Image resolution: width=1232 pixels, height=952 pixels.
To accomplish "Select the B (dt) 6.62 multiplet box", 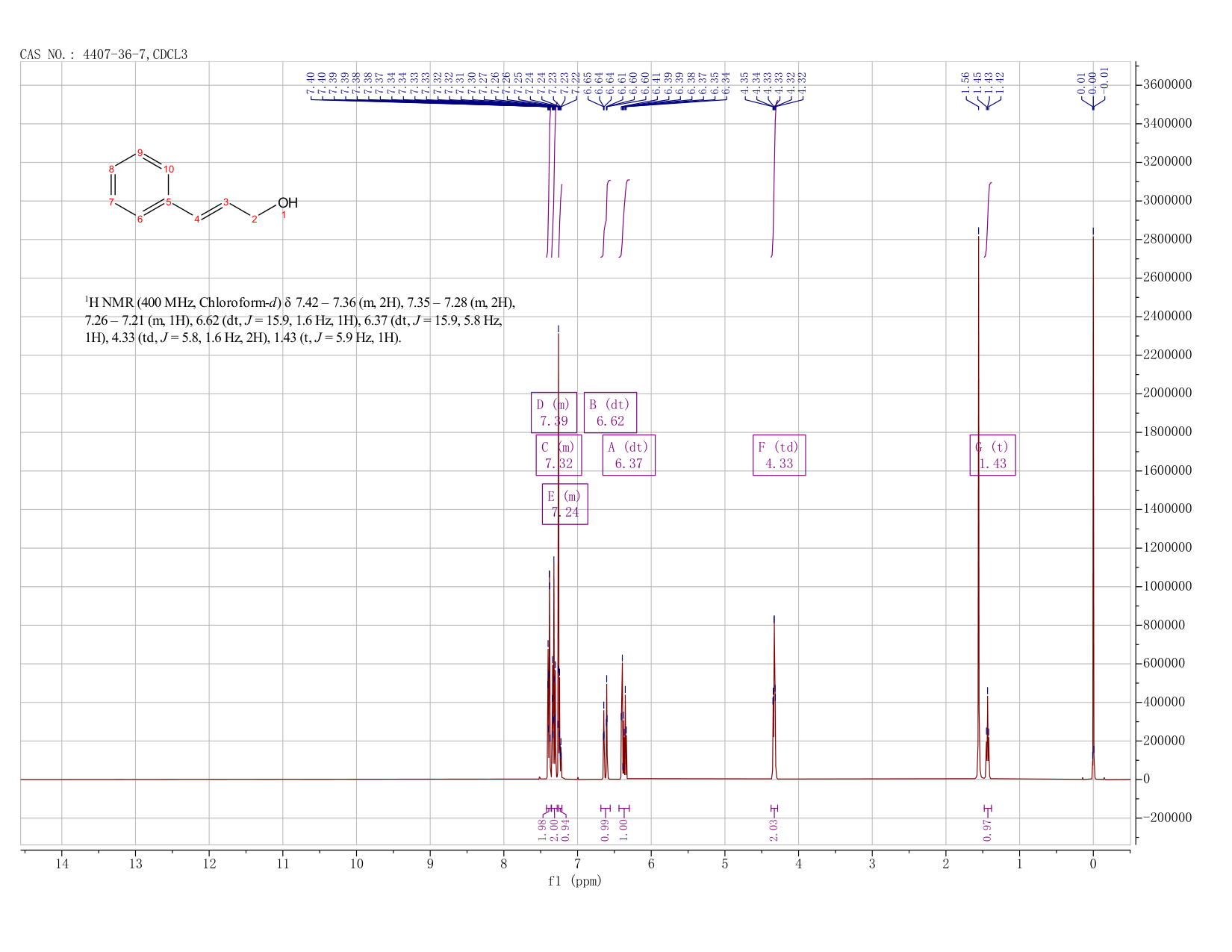I will 610,412.
